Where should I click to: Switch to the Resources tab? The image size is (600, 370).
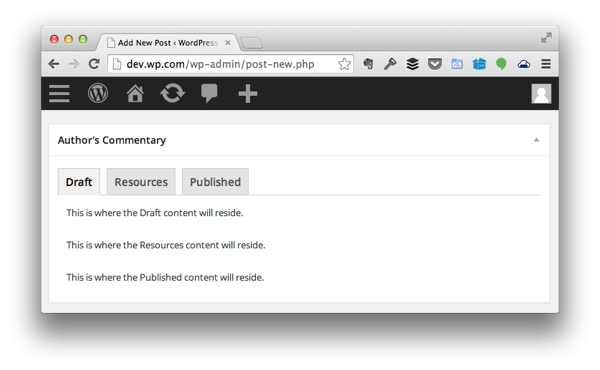(x=141, y=182)
